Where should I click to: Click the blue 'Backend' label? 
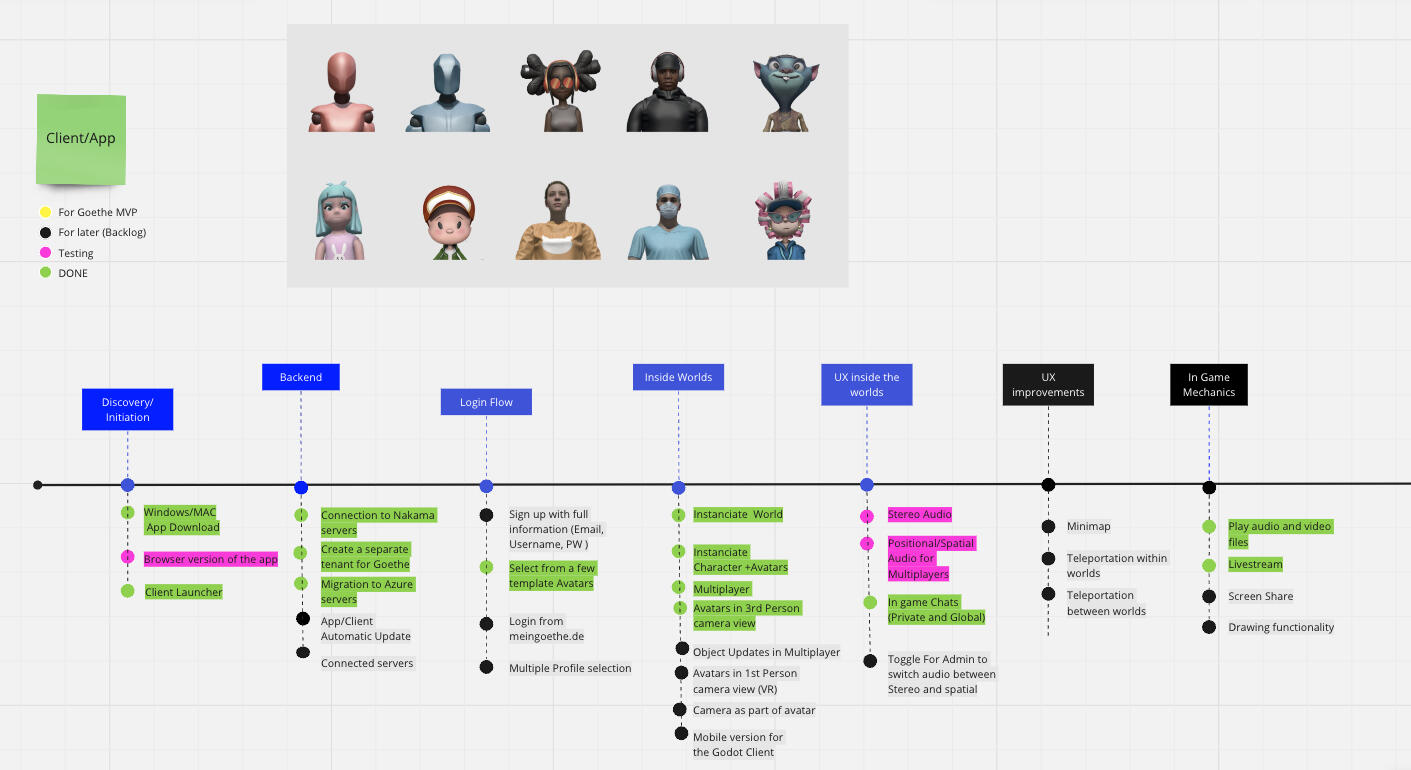point(301,377)
